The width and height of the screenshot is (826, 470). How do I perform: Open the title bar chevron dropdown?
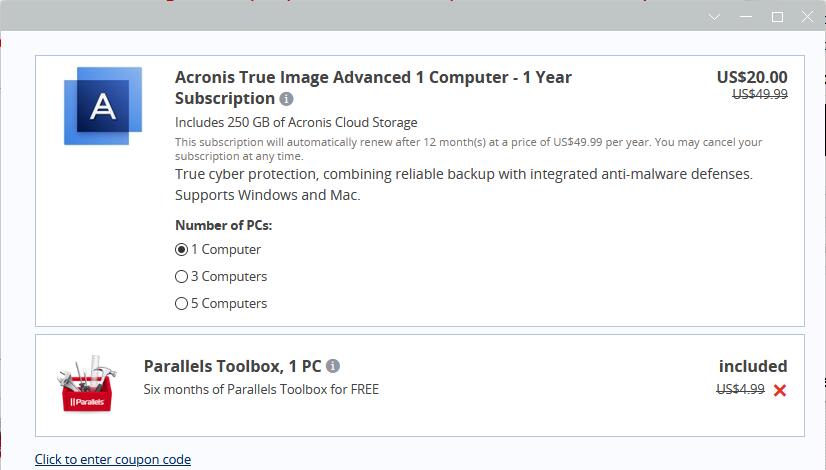pyautogui.click(x=714, y=17)
